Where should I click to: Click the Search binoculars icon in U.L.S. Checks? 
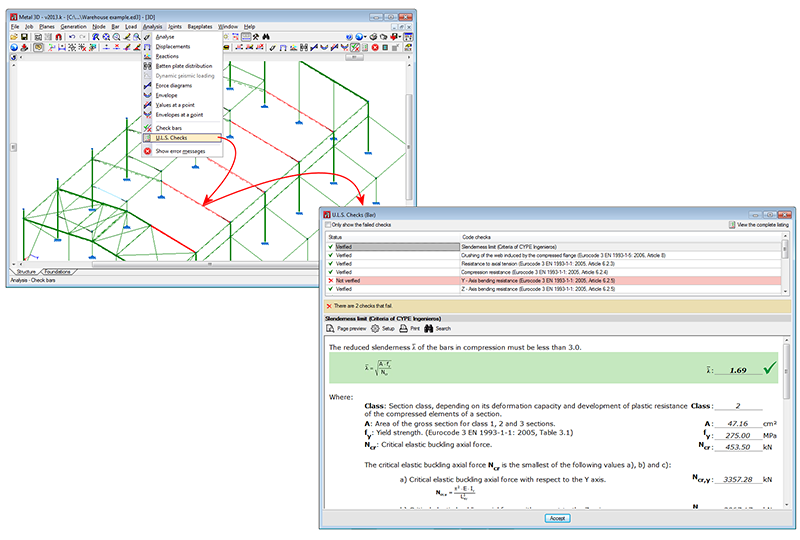click(429, 329)
